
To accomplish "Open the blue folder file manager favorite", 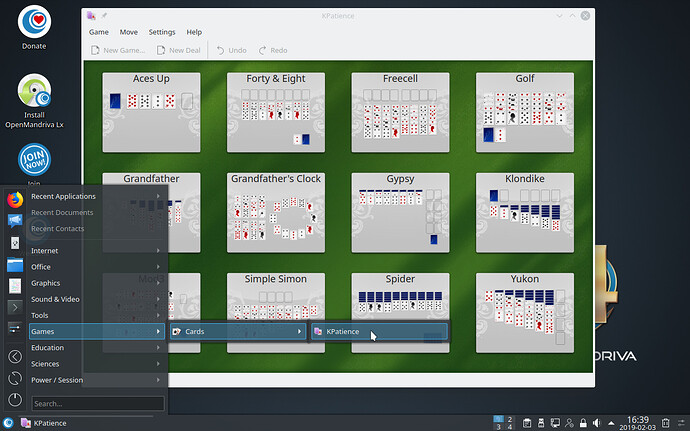I will click(x=15, y=265).
